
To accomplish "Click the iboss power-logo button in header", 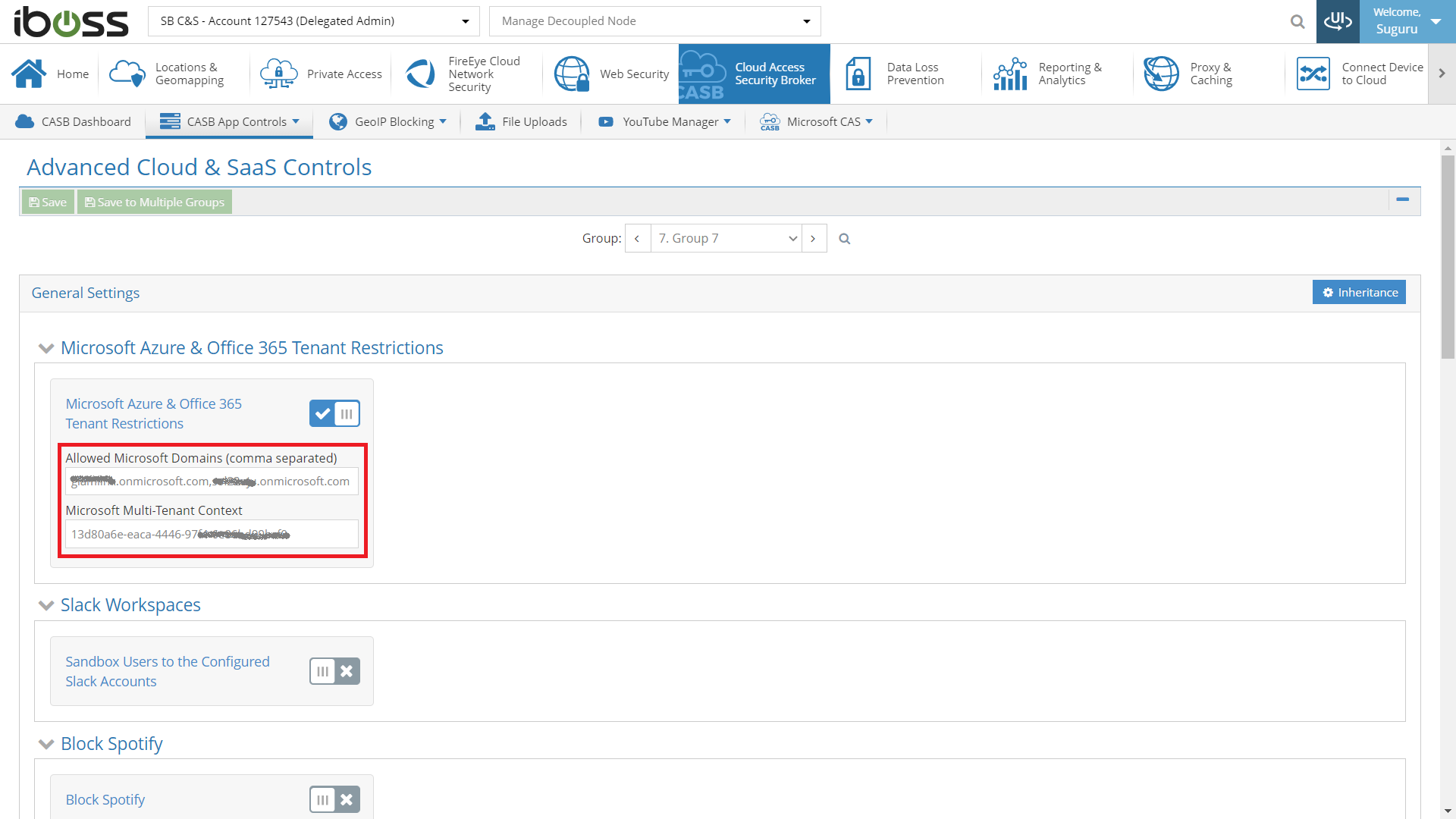I will [x=1338, y=21].
